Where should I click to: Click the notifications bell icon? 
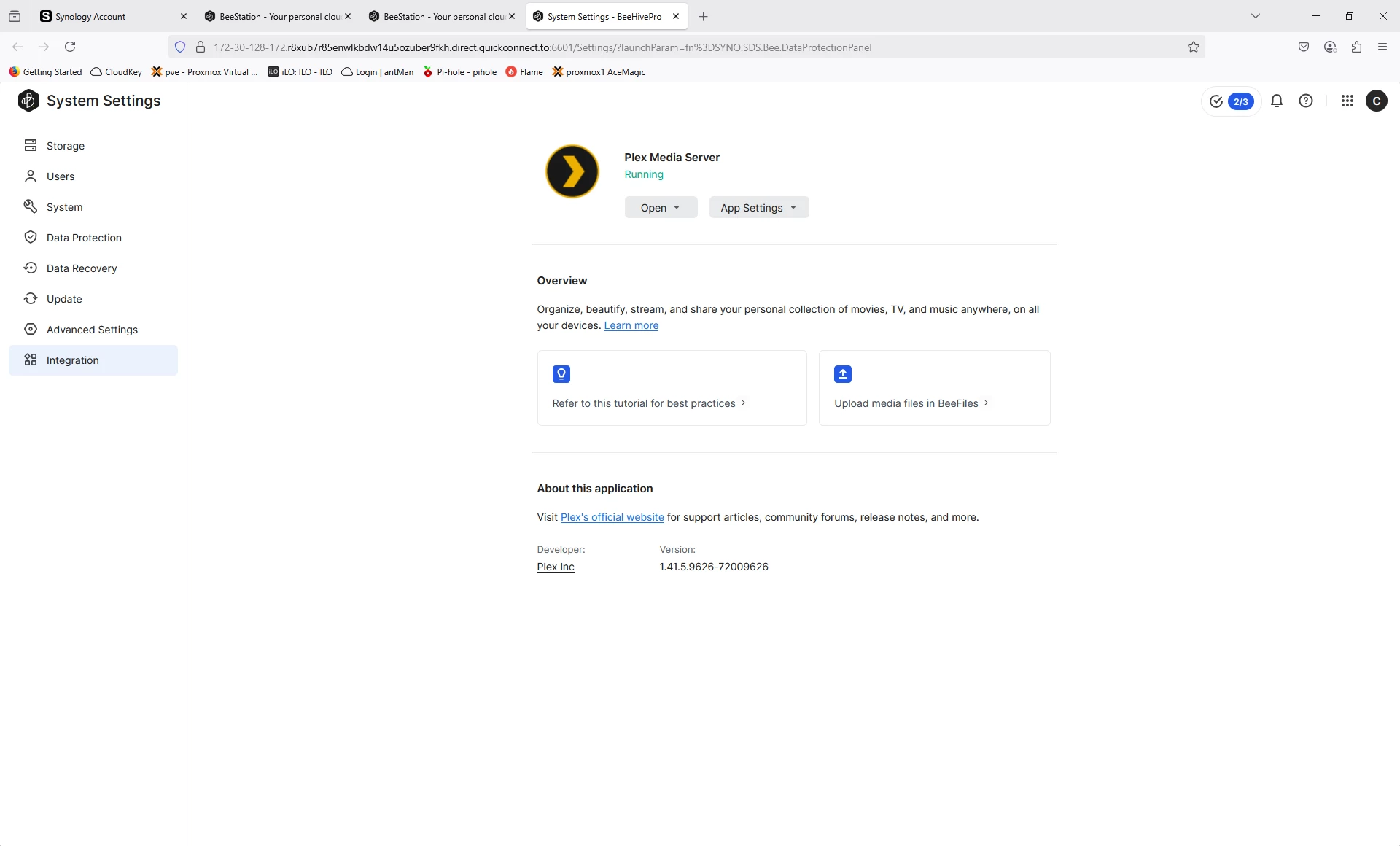[1276, 101]
